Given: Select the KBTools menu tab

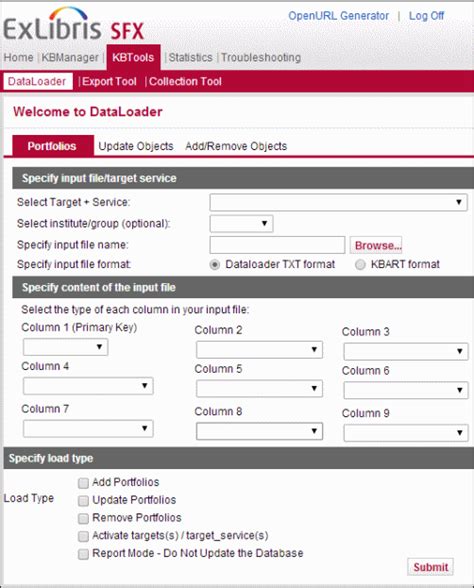Looking at the screenshot, I should tap(133, 57).
